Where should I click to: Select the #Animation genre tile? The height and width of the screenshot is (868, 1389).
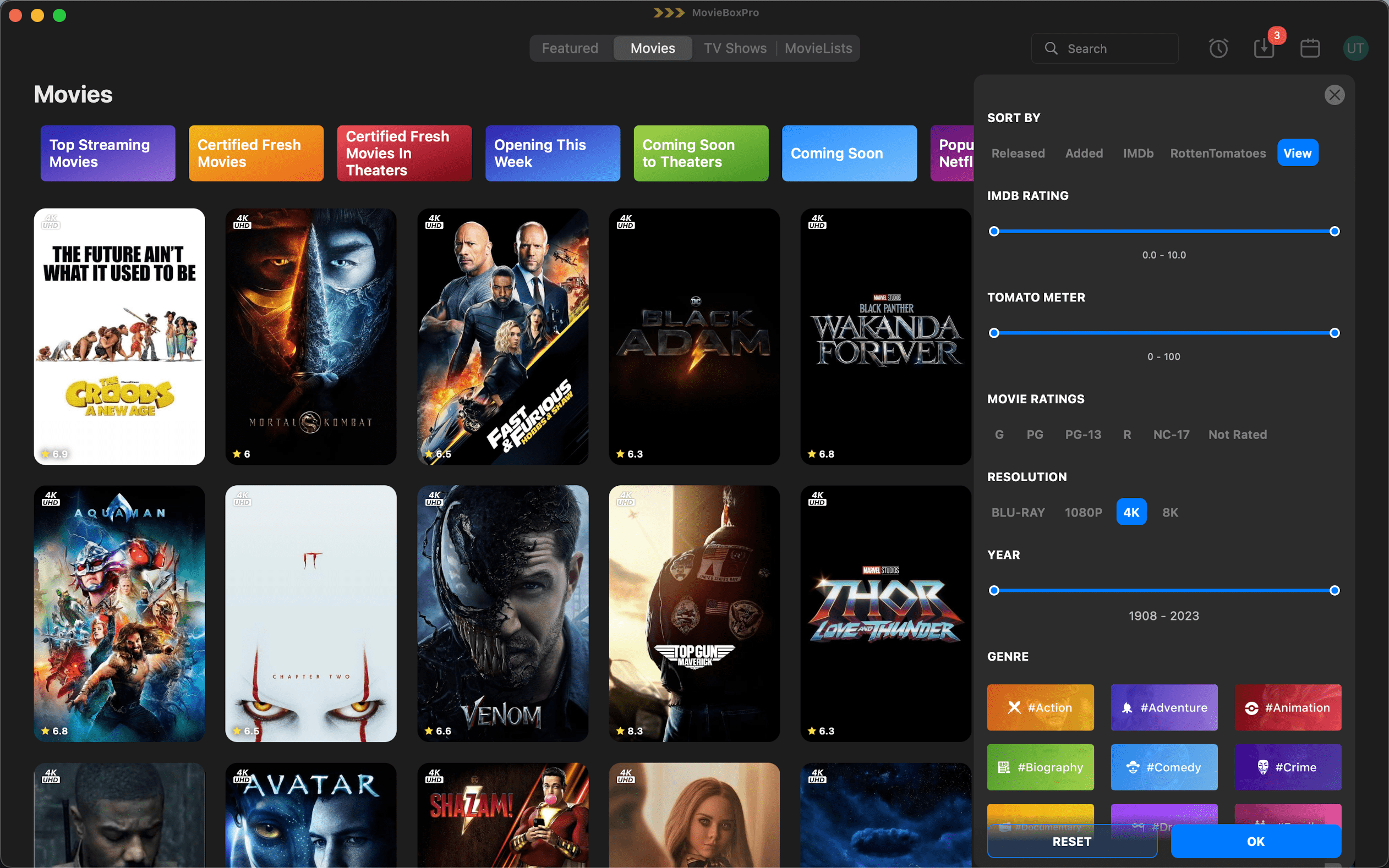pos(1288,707)
